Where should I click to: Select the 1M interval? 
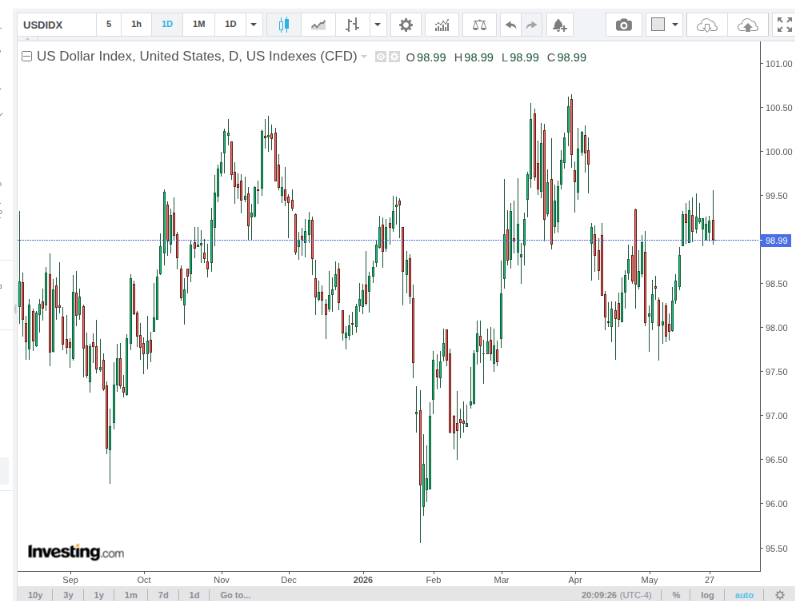(x=199, y=24)
